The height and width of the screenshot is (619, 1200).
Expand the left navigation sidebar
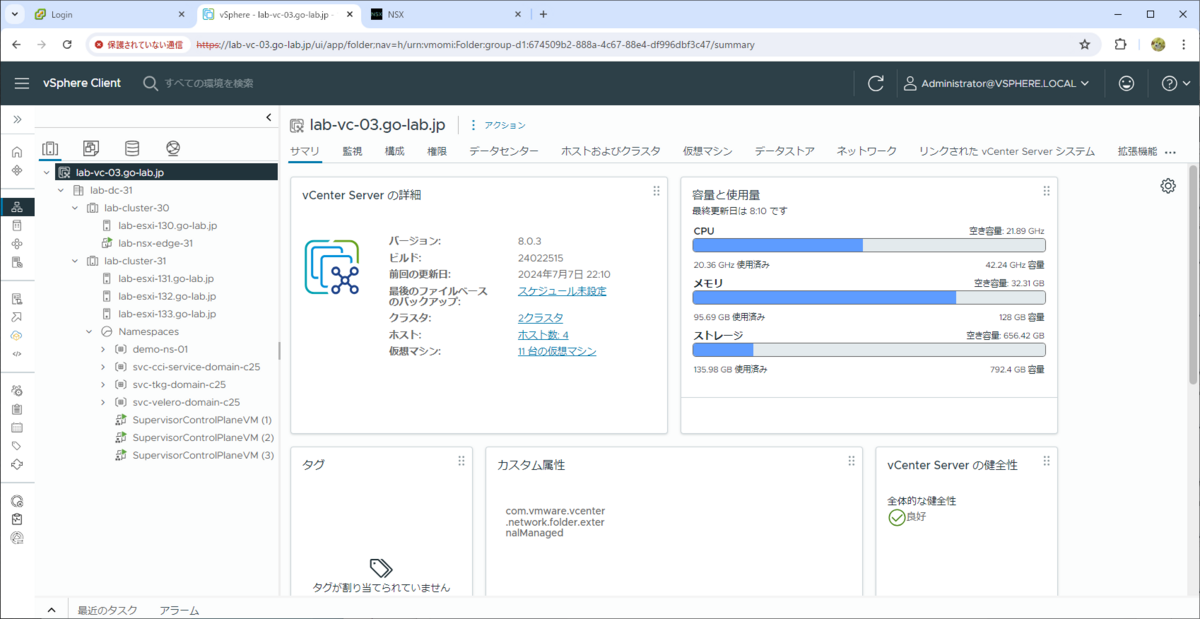click(17, 119)
